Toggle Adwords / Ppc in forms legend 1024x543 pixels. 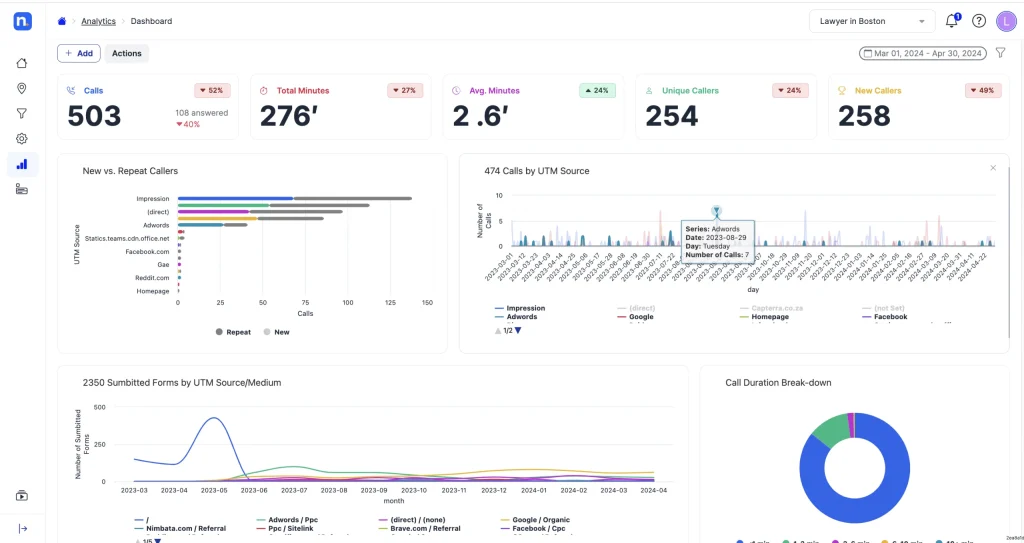pos(287,519)
